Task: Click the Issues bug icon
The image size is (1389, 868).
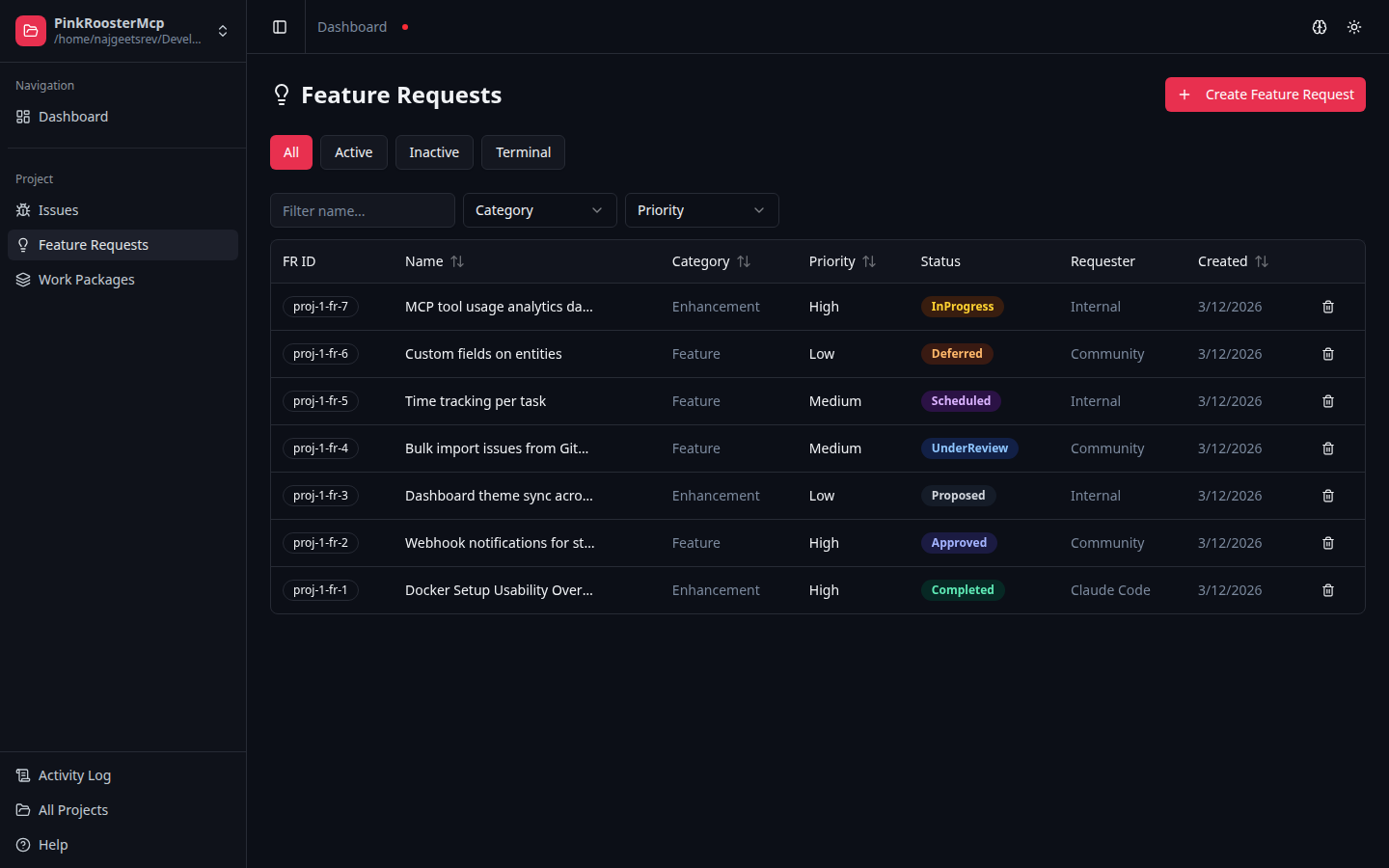Action: (x=23, y=210)
